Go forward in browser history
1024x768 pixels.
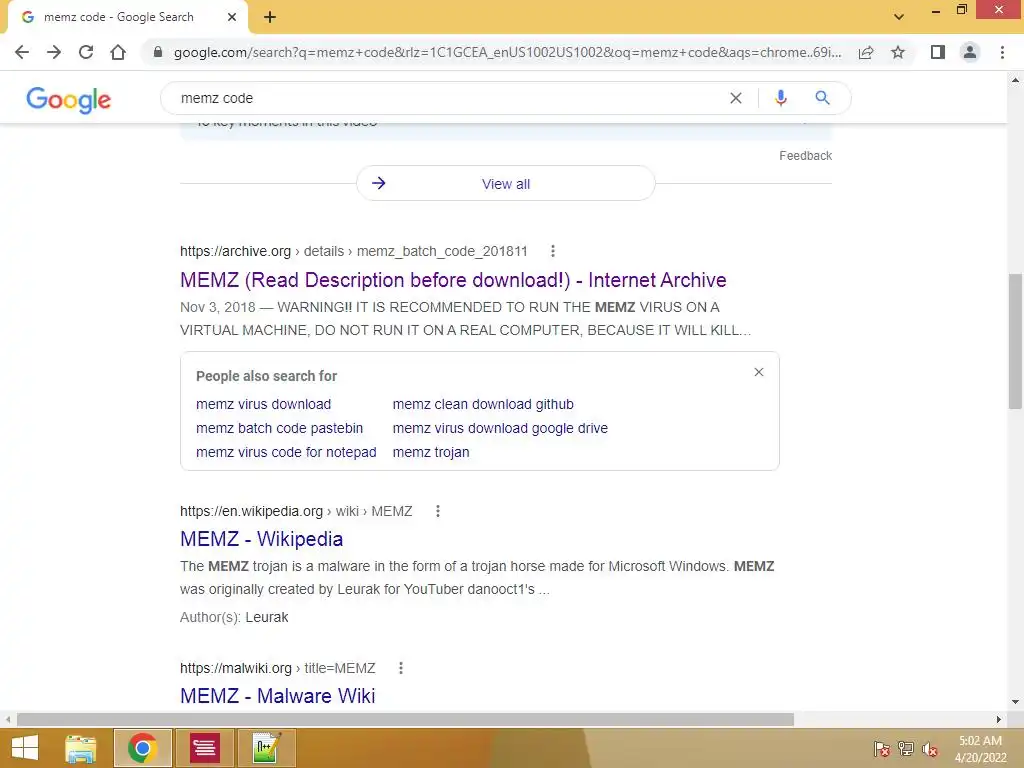54,52
